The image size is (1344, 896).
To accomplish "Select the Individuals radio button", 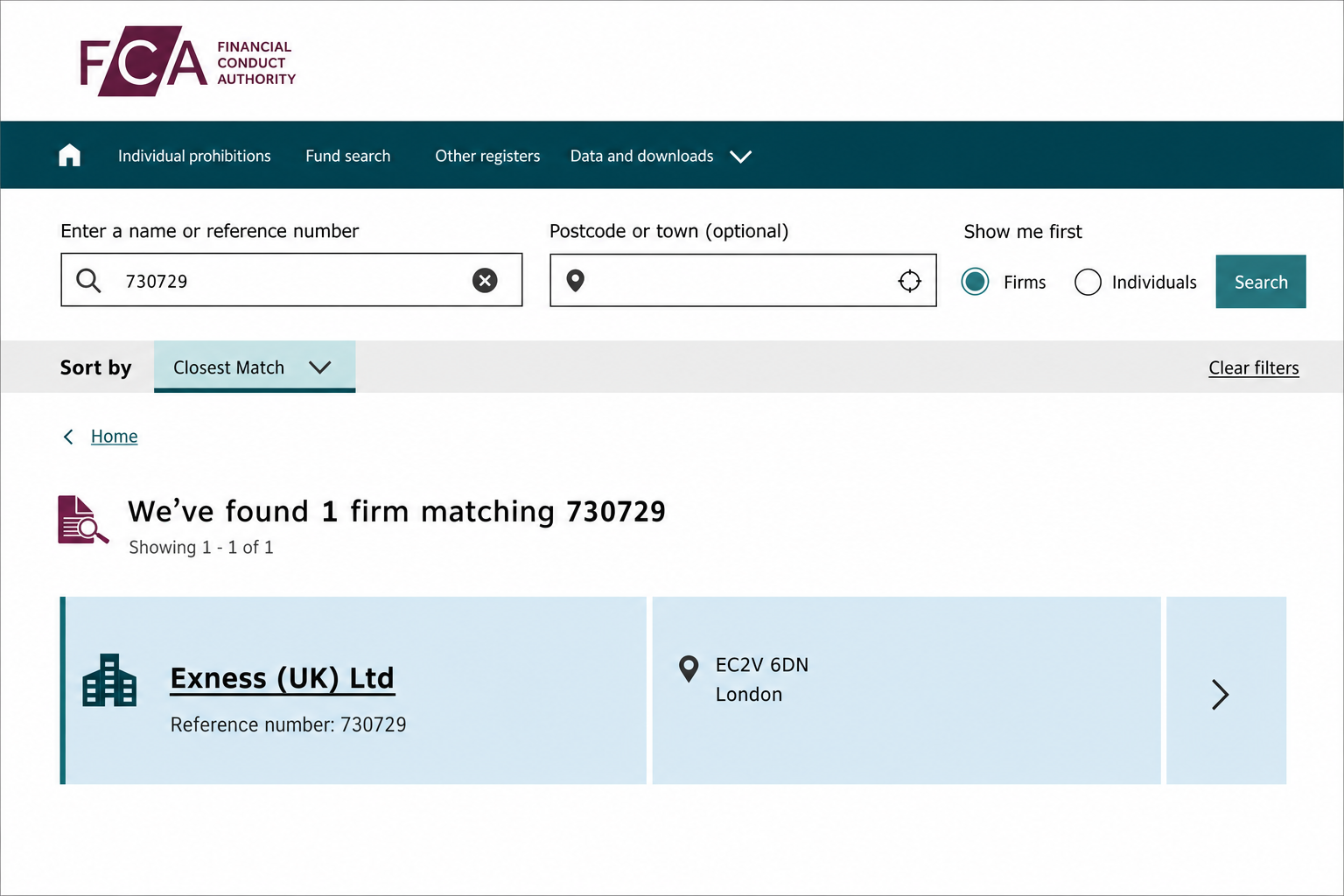I will (x=1088, y=282).
